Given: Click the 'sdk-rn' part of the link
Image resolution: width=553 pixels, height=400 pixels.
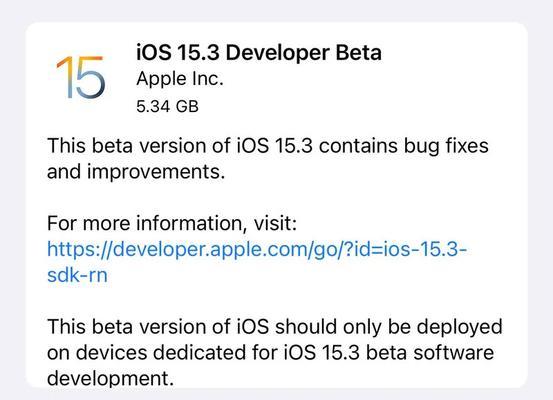Looking at the screenshot, I should pyautogui.click(x=77, y=275).
